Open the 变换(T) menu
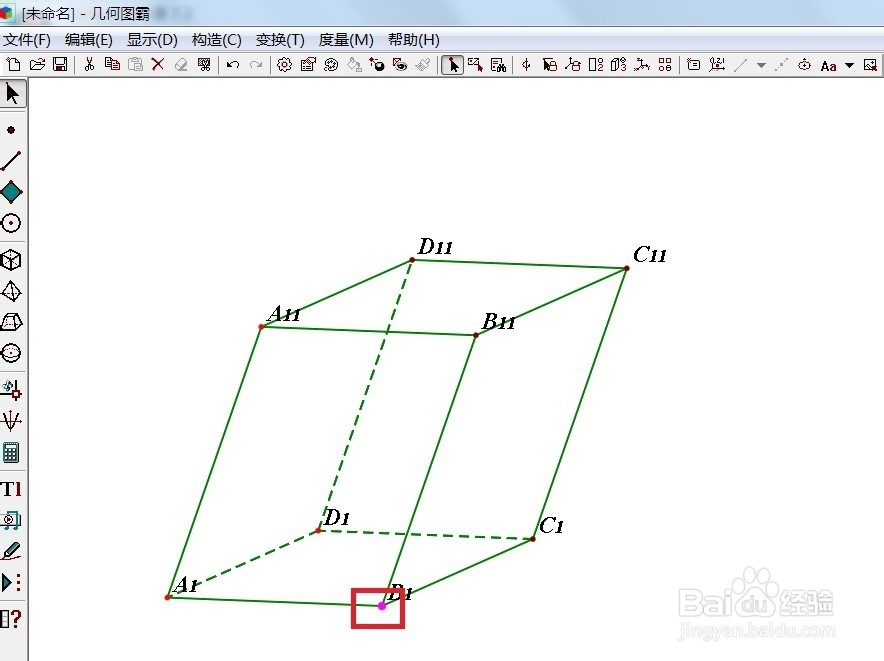The width and height of the screenshot is (884, 661). [280, 40]
